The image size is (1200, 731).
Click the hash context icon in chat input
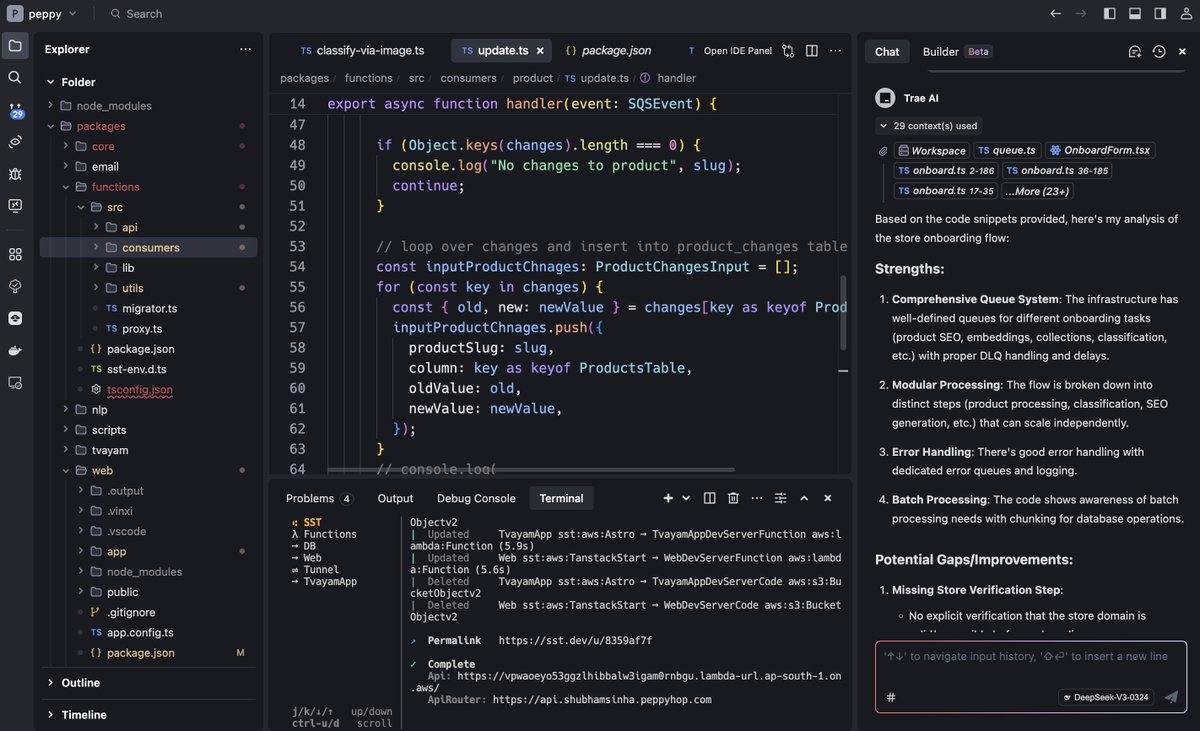tap(891, 697)
